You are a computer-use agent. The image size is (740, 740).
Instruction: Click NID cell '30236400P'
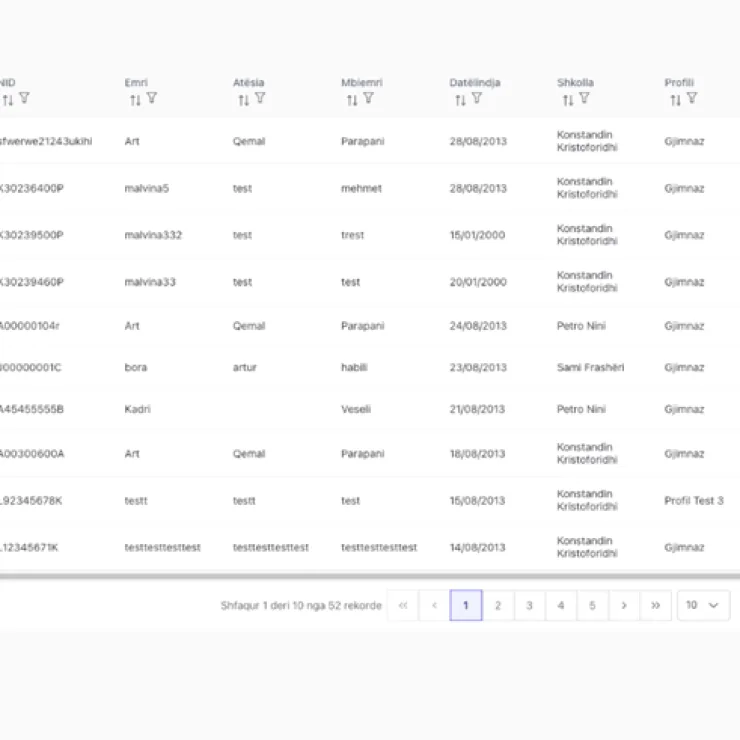click(x=32, y=188)
